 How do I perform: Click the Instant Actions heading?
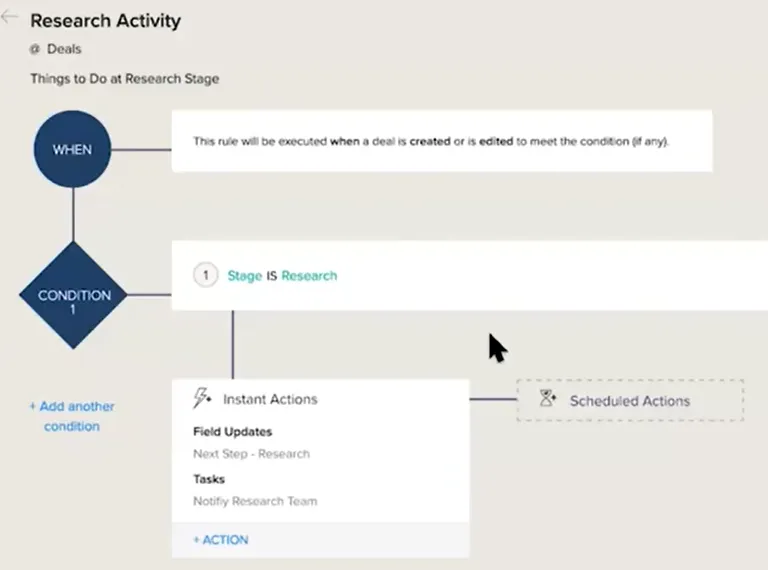[270, 399]
